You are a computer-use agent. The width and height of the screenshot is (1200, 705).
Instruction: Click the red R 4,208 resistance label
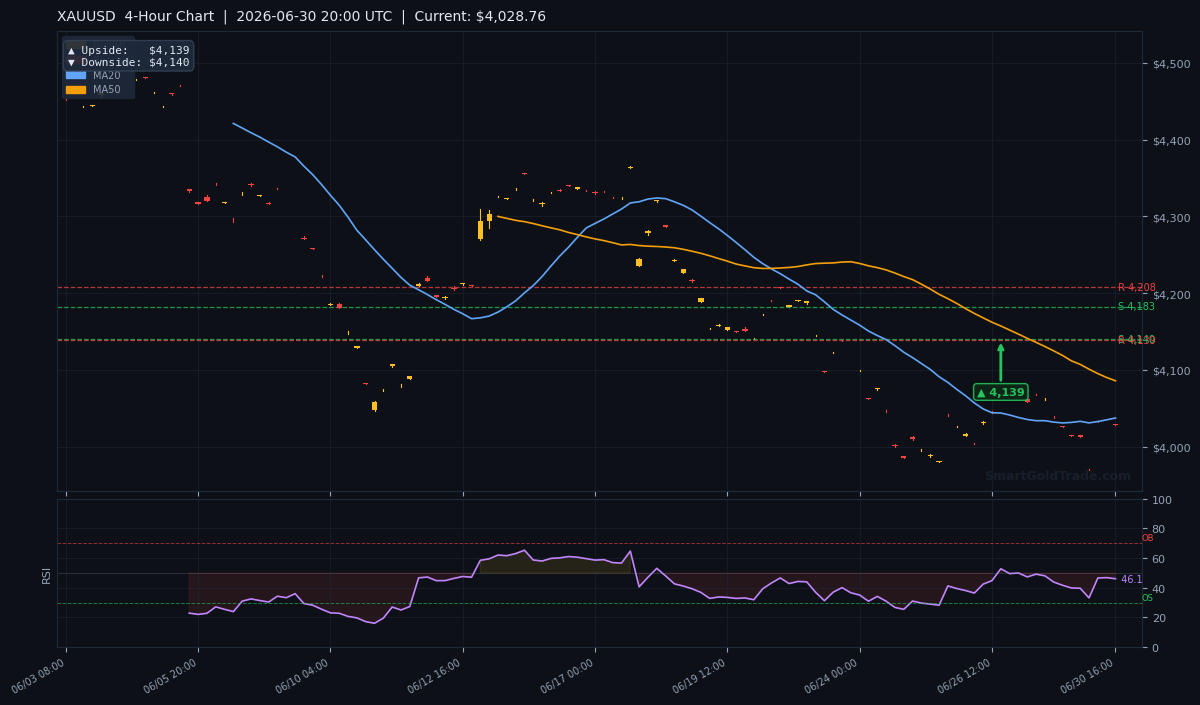click(x=1136, y=287)
